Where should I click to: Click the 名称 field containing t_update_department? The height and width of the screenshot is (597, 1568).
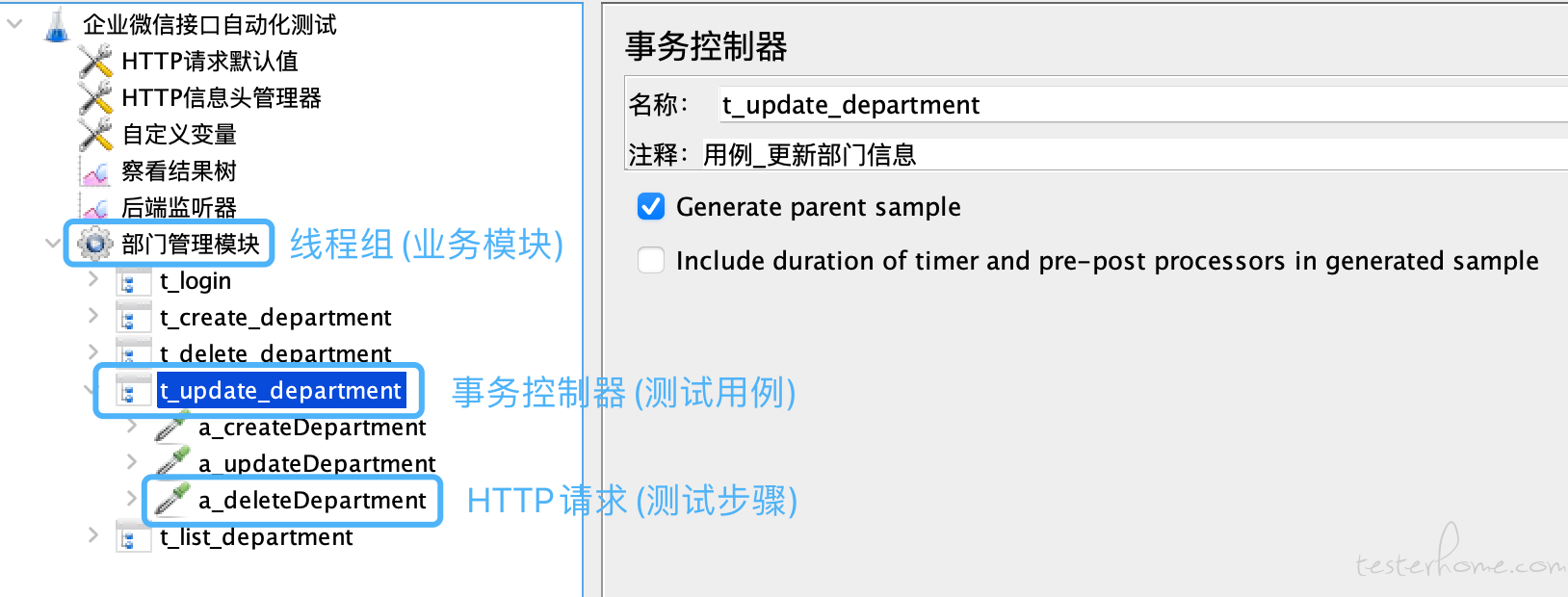[x=1143, y=104]
